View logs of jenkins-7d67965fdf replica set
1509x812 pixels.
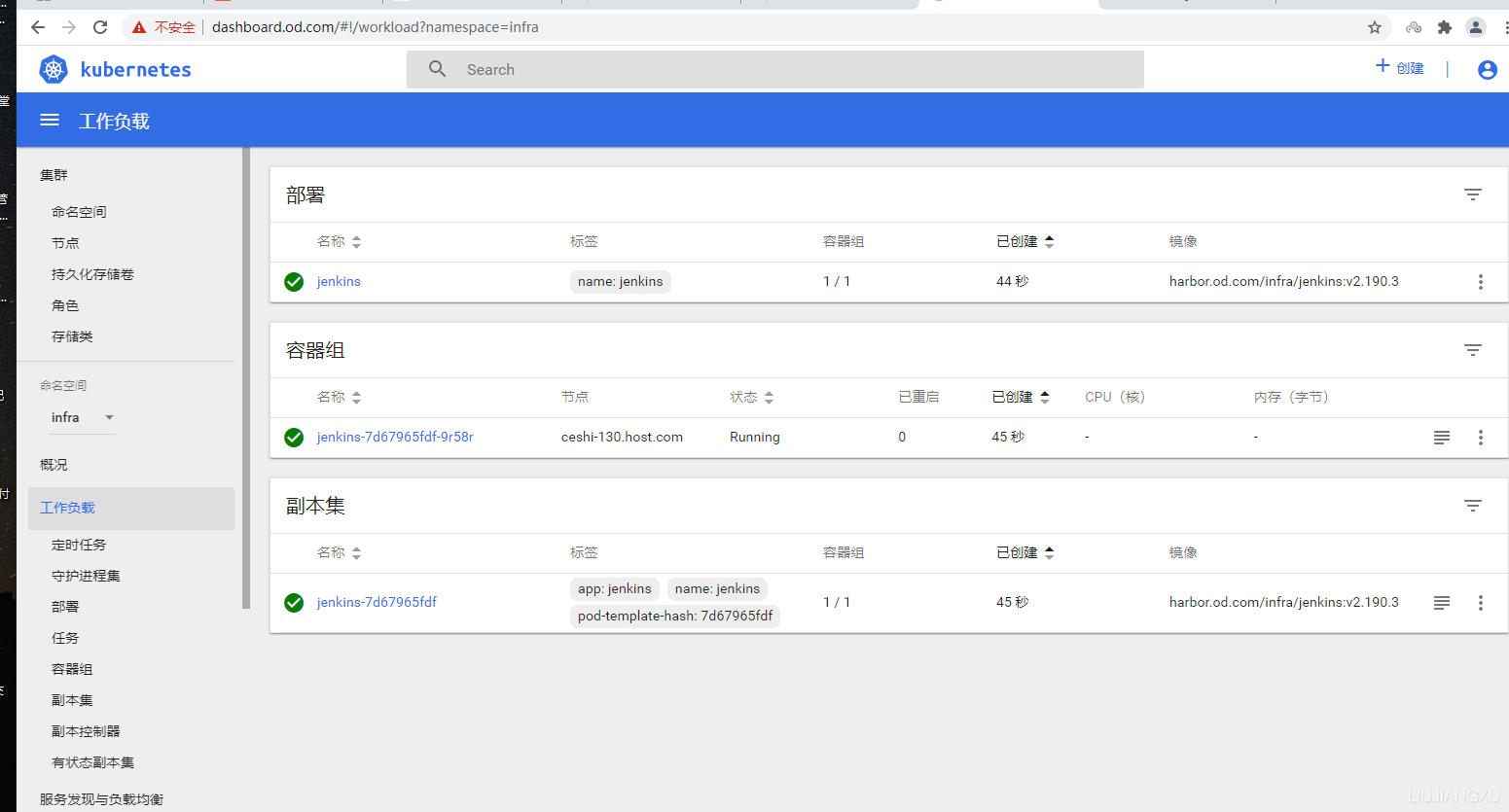click(x=1442, y=603)
